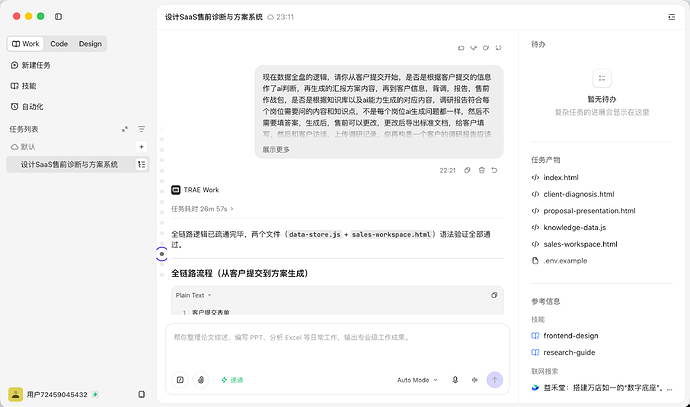Click the audio waveform icon near send

click(x=474, y=380)
